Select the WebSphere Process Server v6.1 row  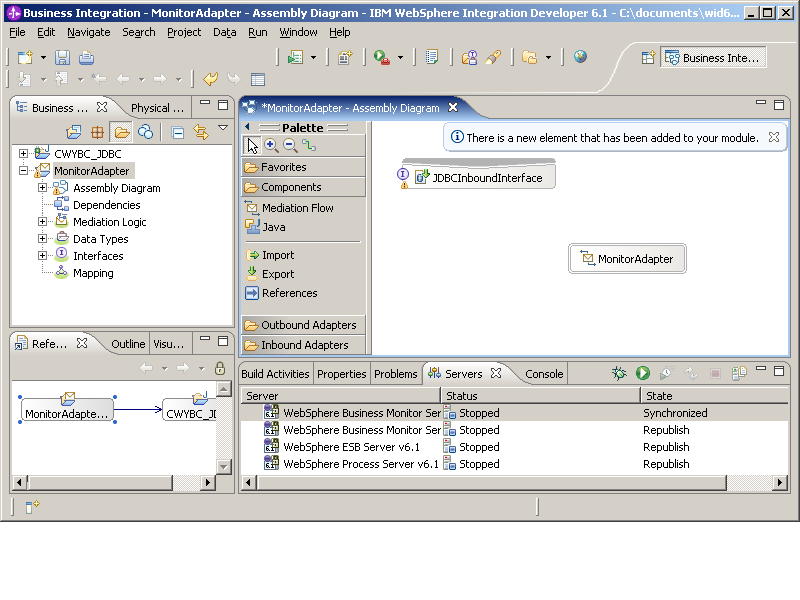[515, 464]
